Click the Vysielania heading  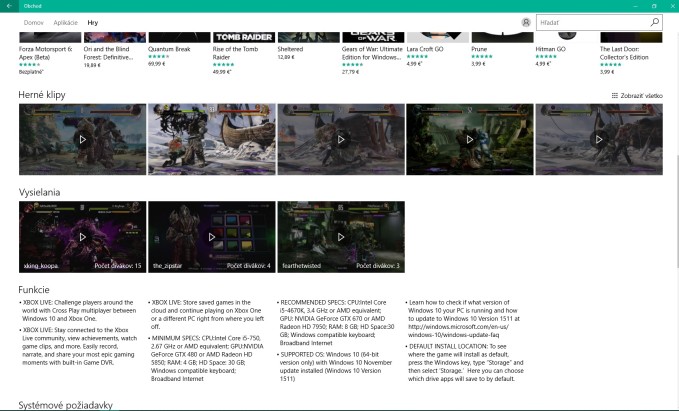pyautogui.click(x=39, y=192)
